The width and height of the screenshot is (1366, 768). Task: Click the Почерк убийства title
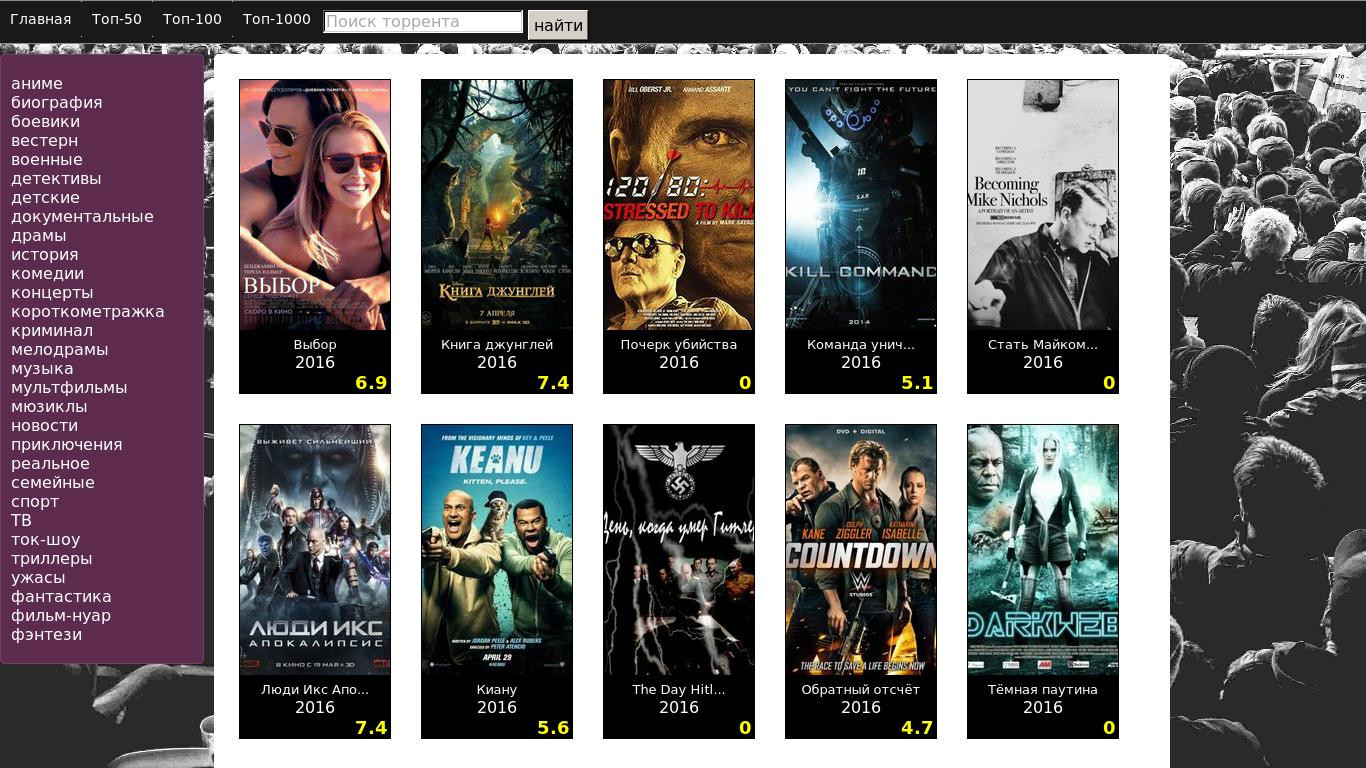679,345
